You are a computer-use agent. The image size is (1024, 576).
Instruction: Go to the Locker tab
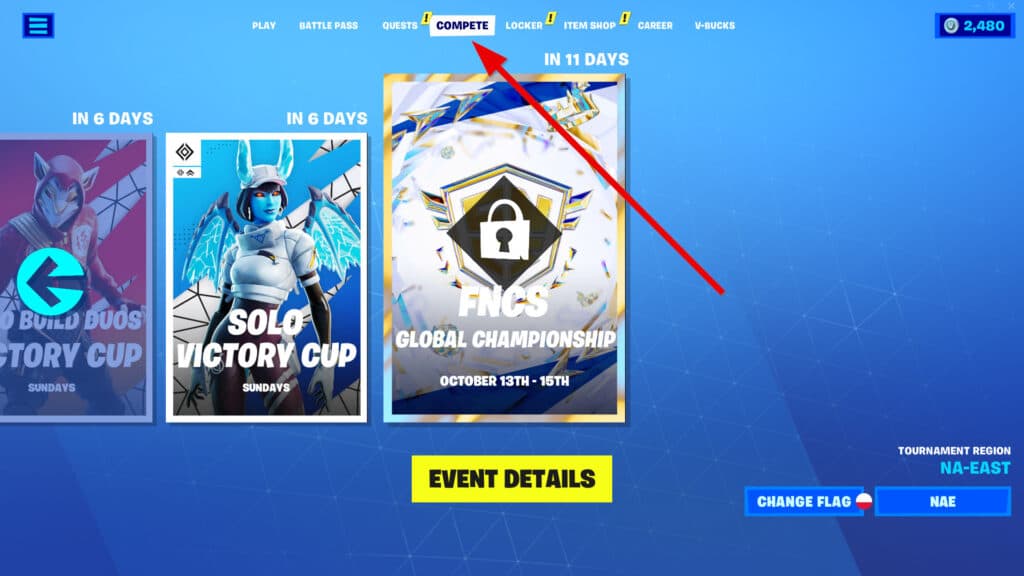point(524,25)
